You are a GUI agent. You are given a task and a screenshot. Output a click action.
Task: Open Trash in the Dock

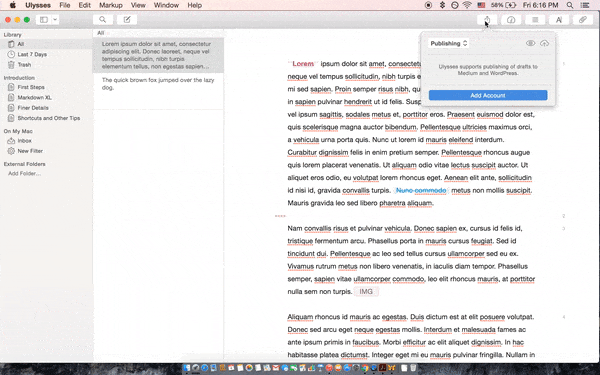click(x=413, y=368)
